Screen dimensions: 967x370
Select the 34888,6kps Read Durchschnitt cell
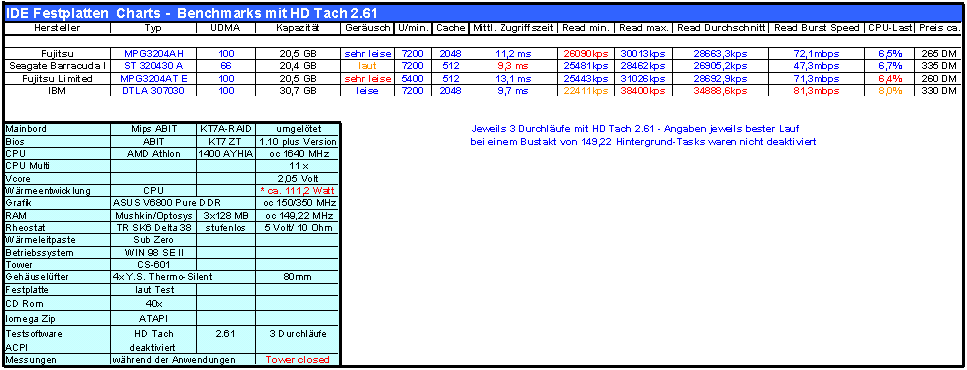[721, 91]
